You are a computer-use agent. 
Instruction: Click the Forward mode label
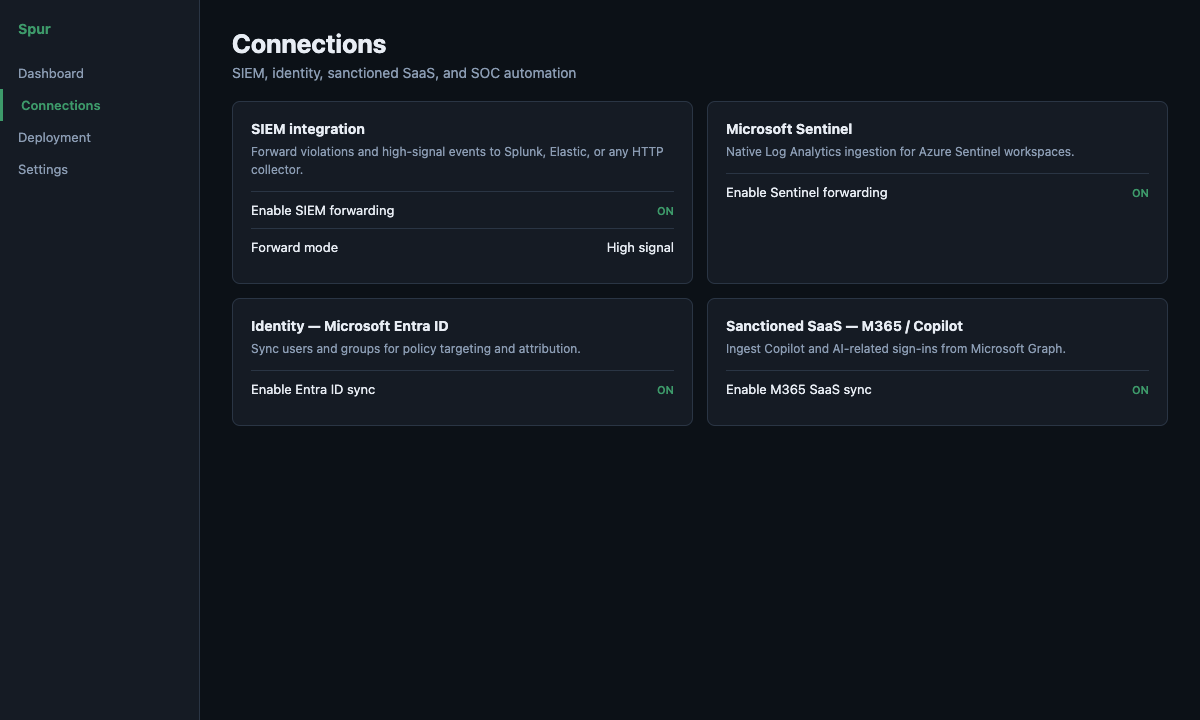pos(294,247)
